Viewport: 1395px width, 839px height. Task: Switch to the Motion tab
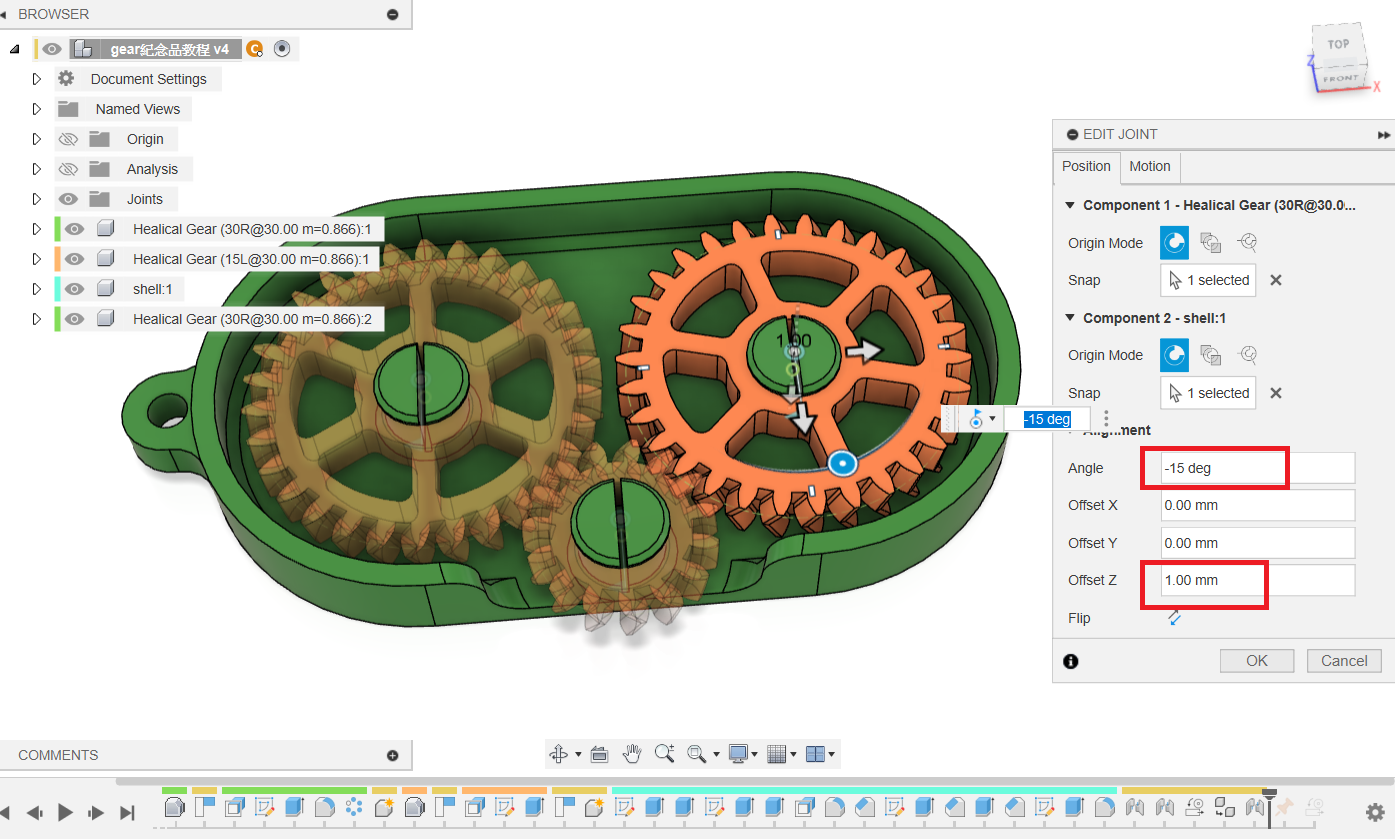pyautogui.click(x=1149, y=167)
